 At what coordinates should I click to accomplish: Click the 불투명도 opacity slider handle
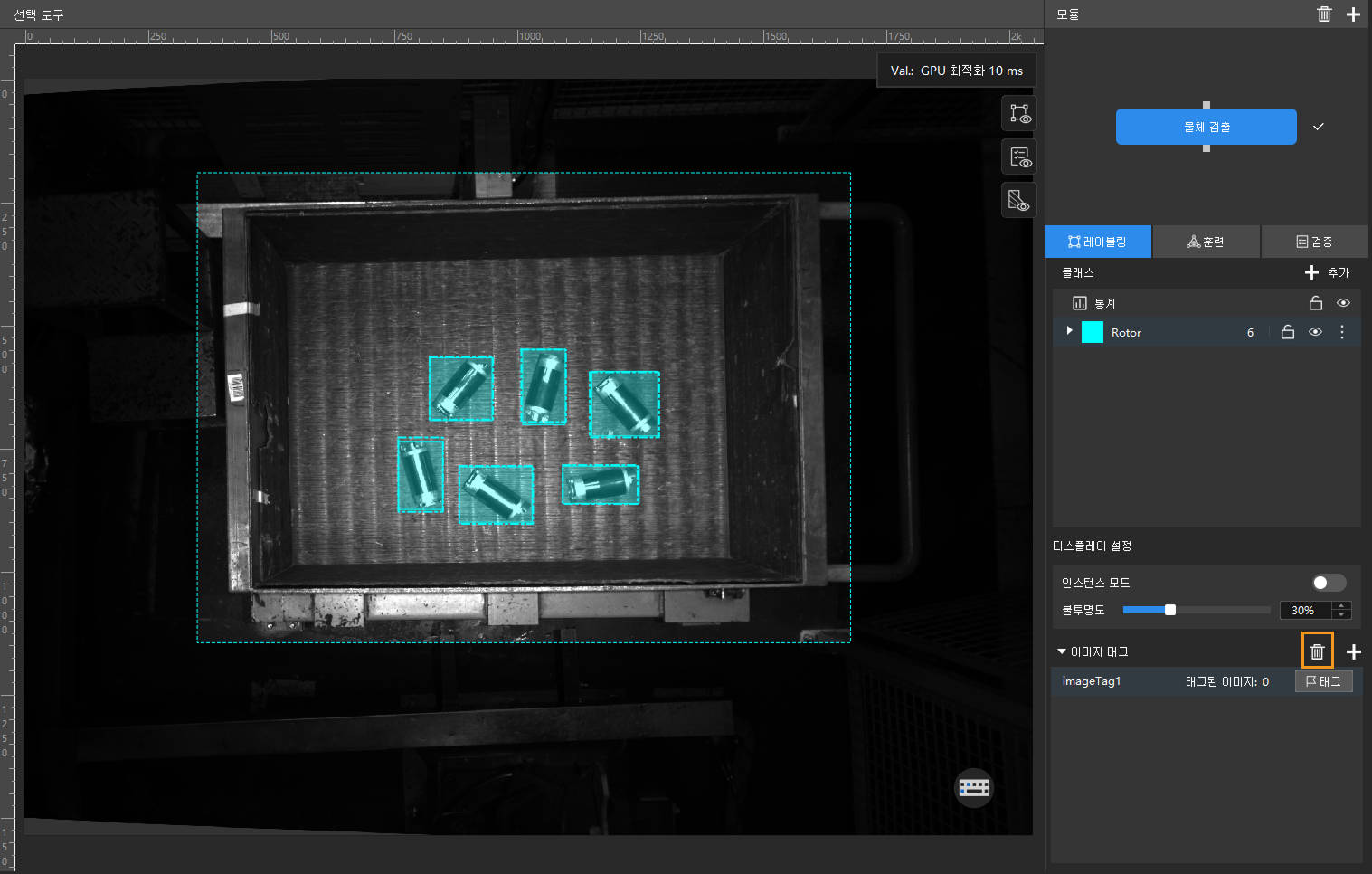(x=1170, y=610)
